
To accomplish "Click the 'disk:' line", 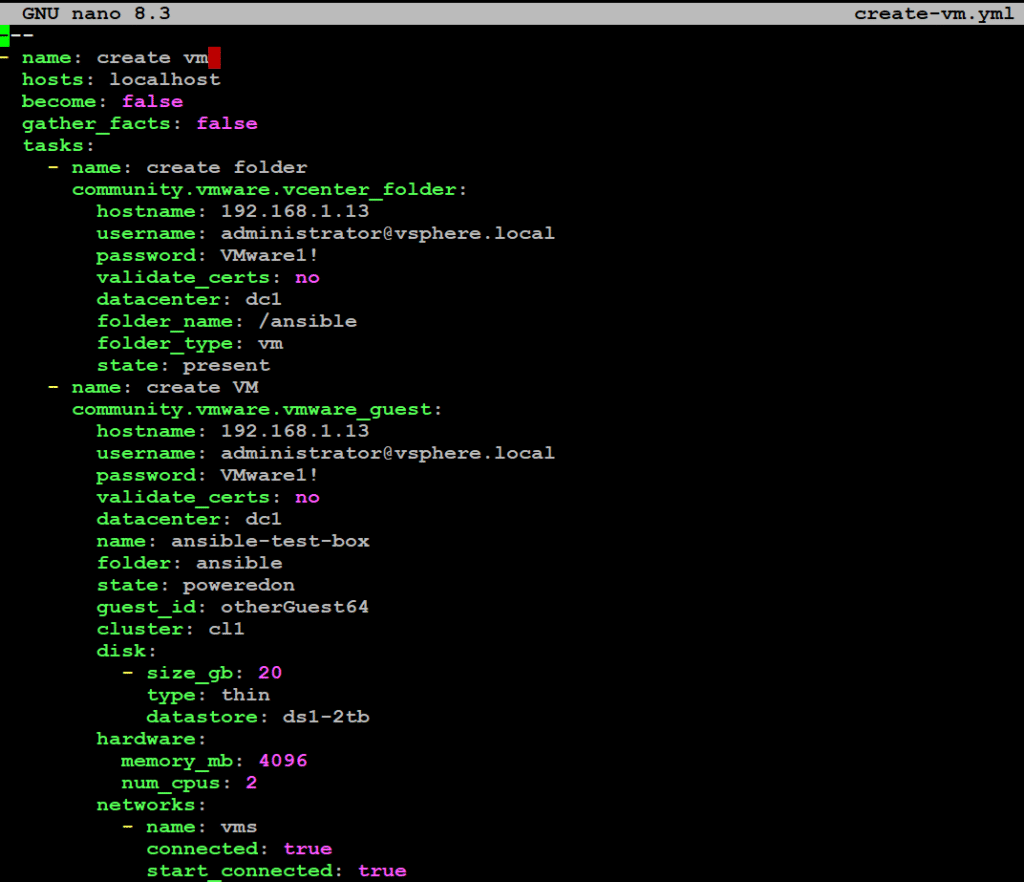I will click(x=127, y=651).
